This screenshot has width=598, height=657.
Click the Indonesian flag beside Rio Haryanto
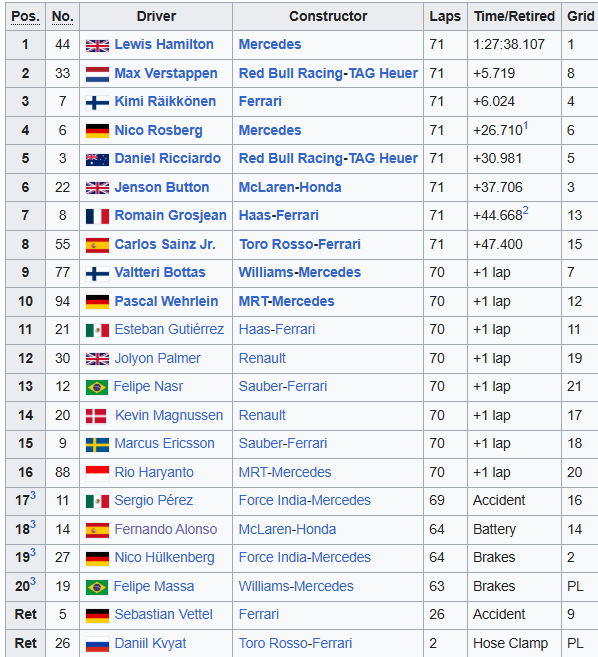(97, 473)
